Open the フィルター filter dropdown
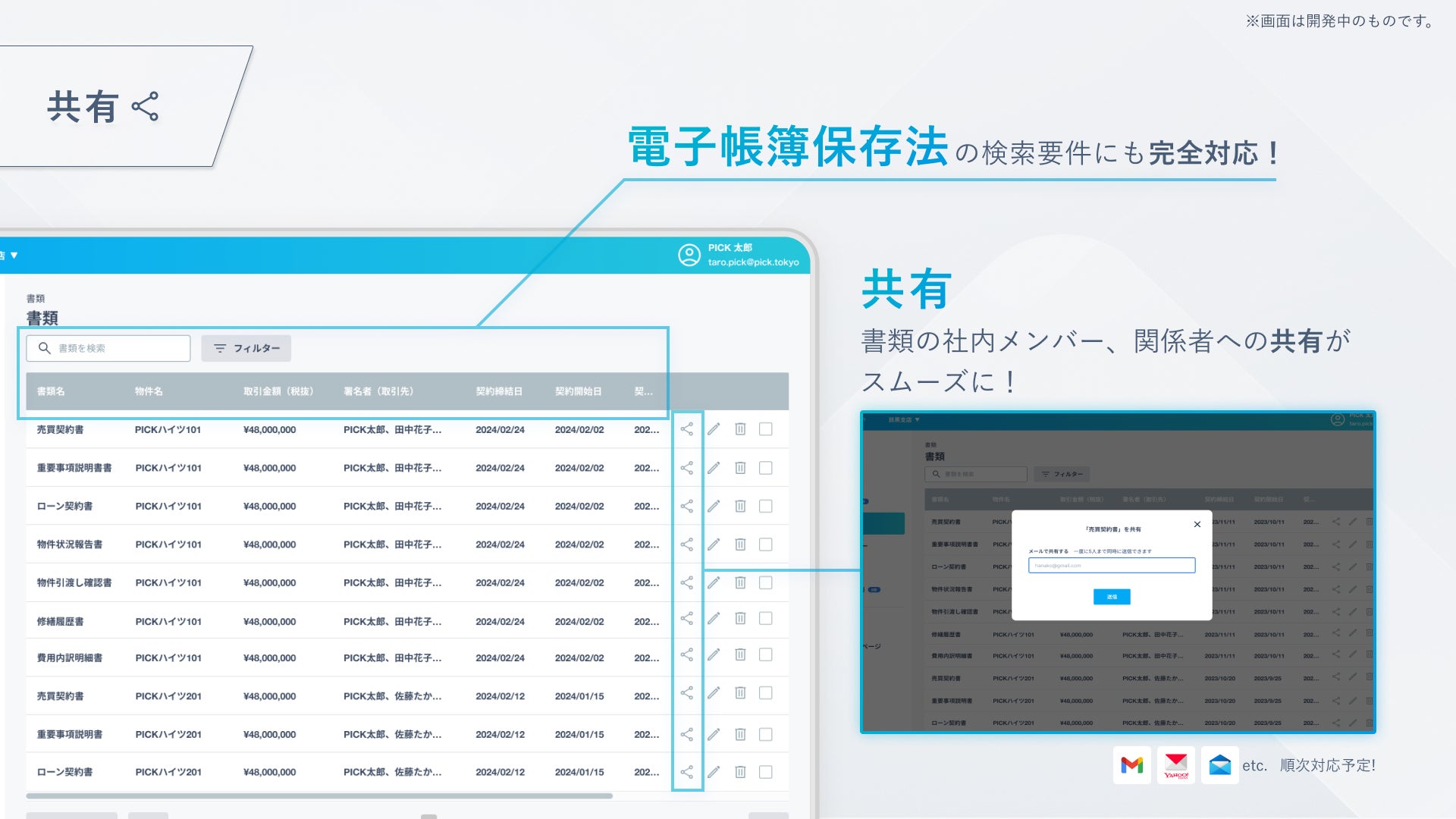The image size is (1456, 819). (x=246, y=348)
